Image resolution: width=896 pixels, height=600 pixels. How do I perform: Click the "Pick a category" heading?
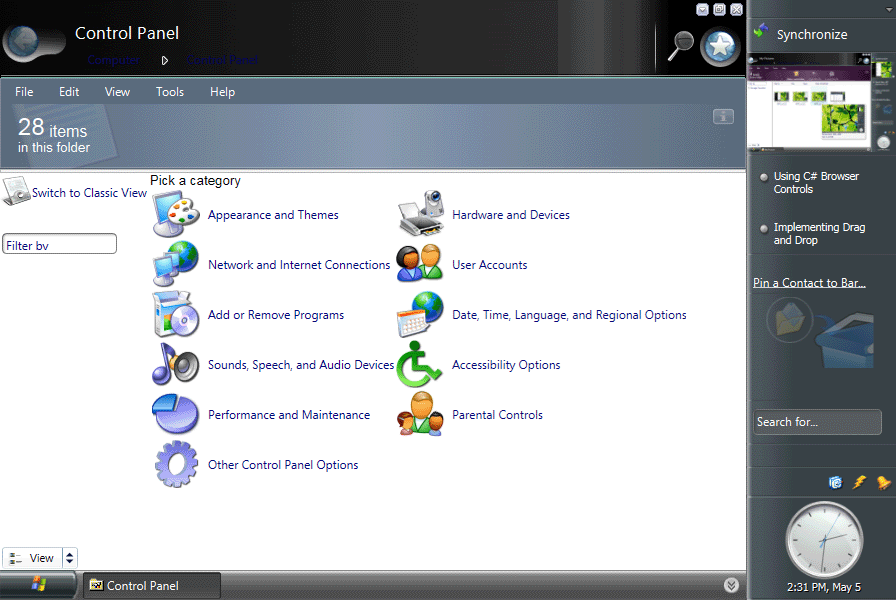pyautogui.click(x=195, y=181)
